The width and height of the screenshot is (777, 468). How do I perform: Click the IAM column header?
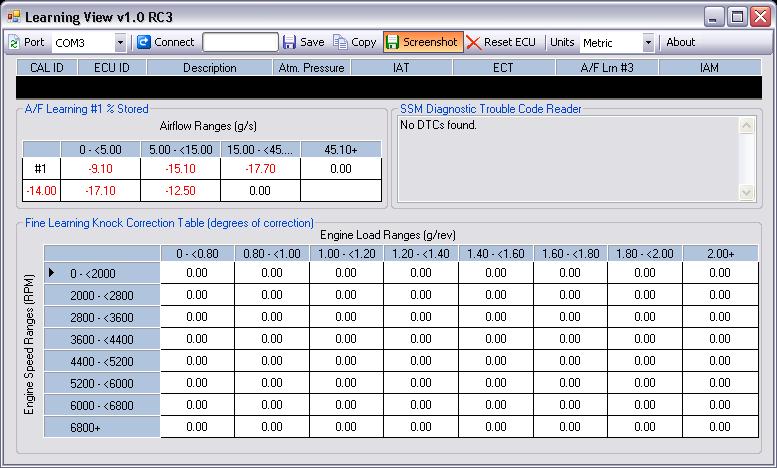708,68
